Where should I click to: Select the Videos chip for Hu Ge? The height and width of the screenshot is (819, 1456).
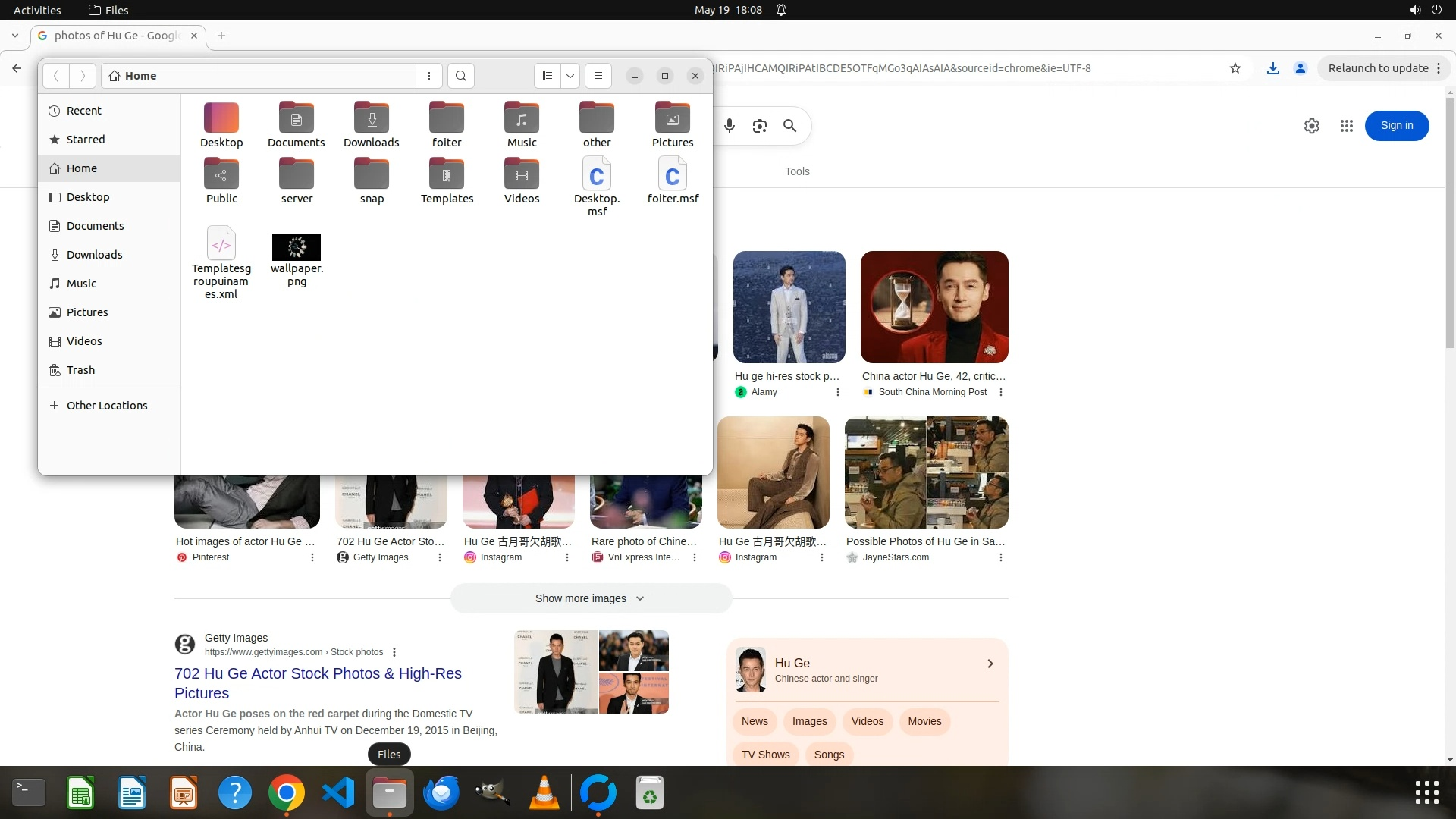(867, 721)
